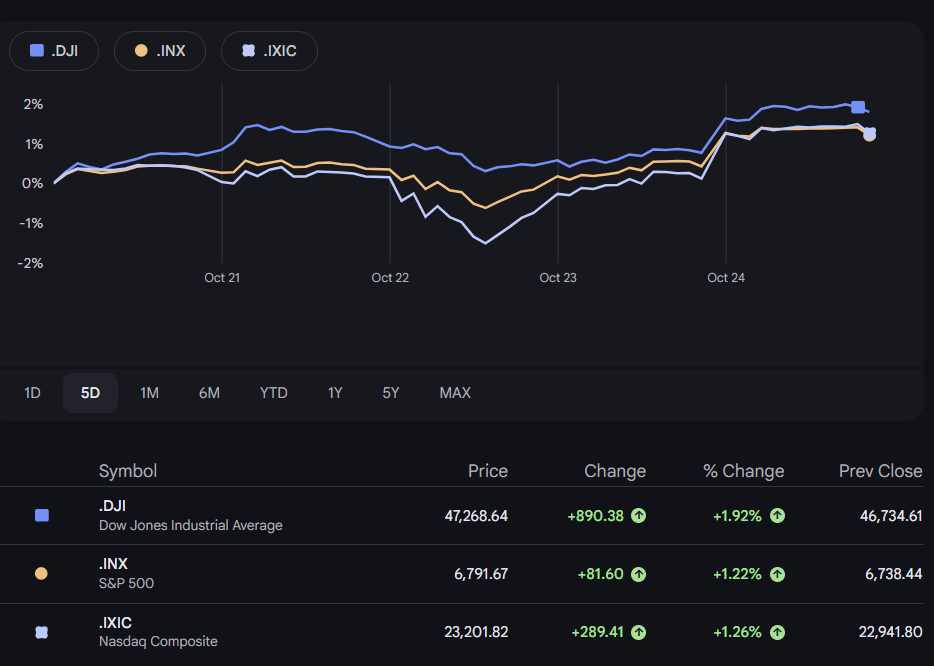The height and width of the screenshot is (666, 934).
Task: Click previous close value 22,941.80
Action: (891, 632)
